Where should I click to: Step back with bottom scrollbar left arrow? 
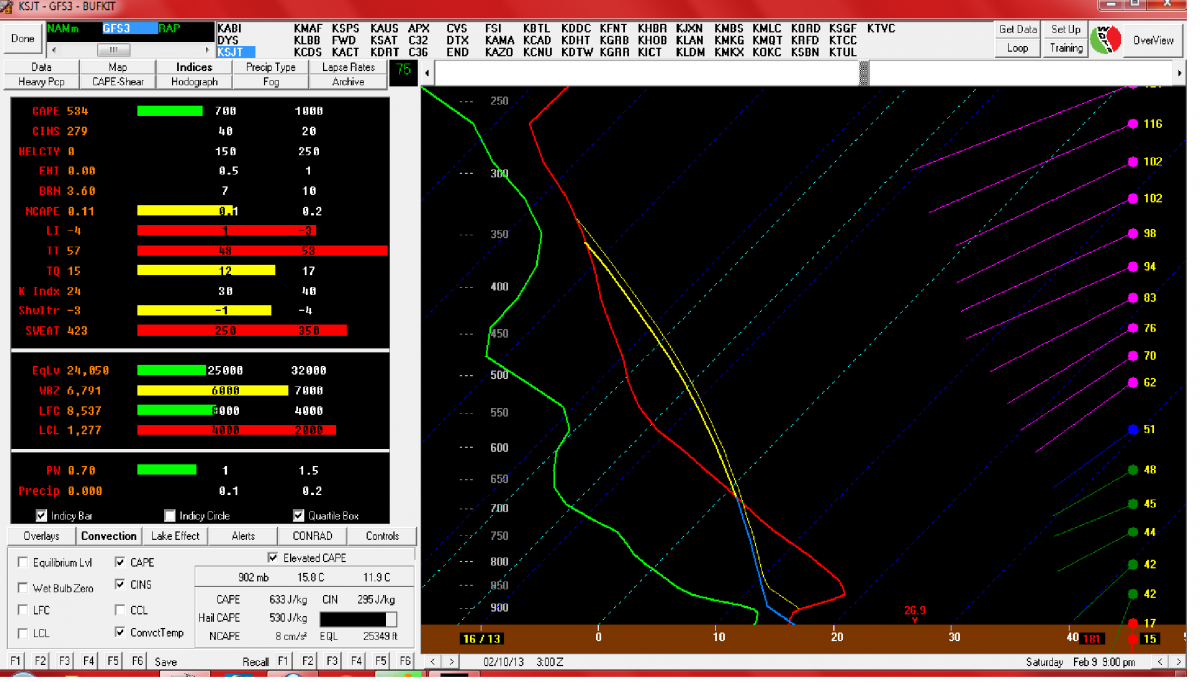click(x=432, y=661)
